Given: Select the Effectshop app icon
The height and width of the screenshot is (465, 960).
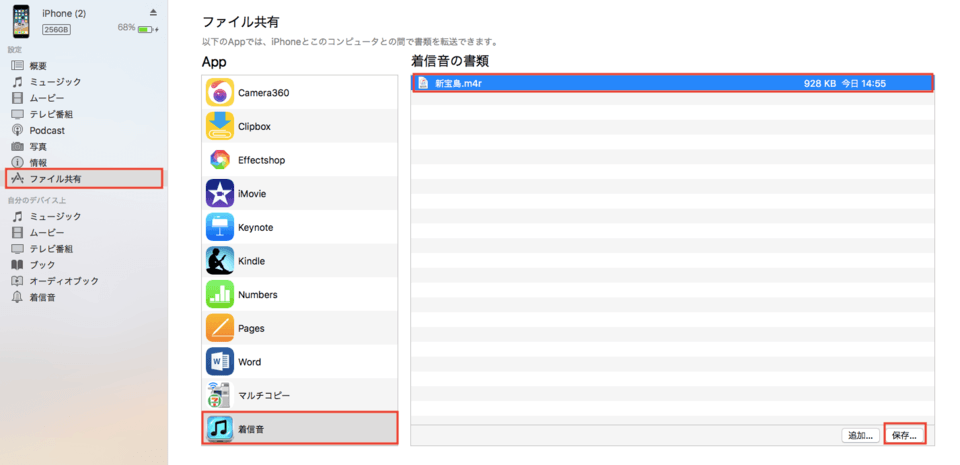Looking at the screenshot, I should (x=220, y=160).
